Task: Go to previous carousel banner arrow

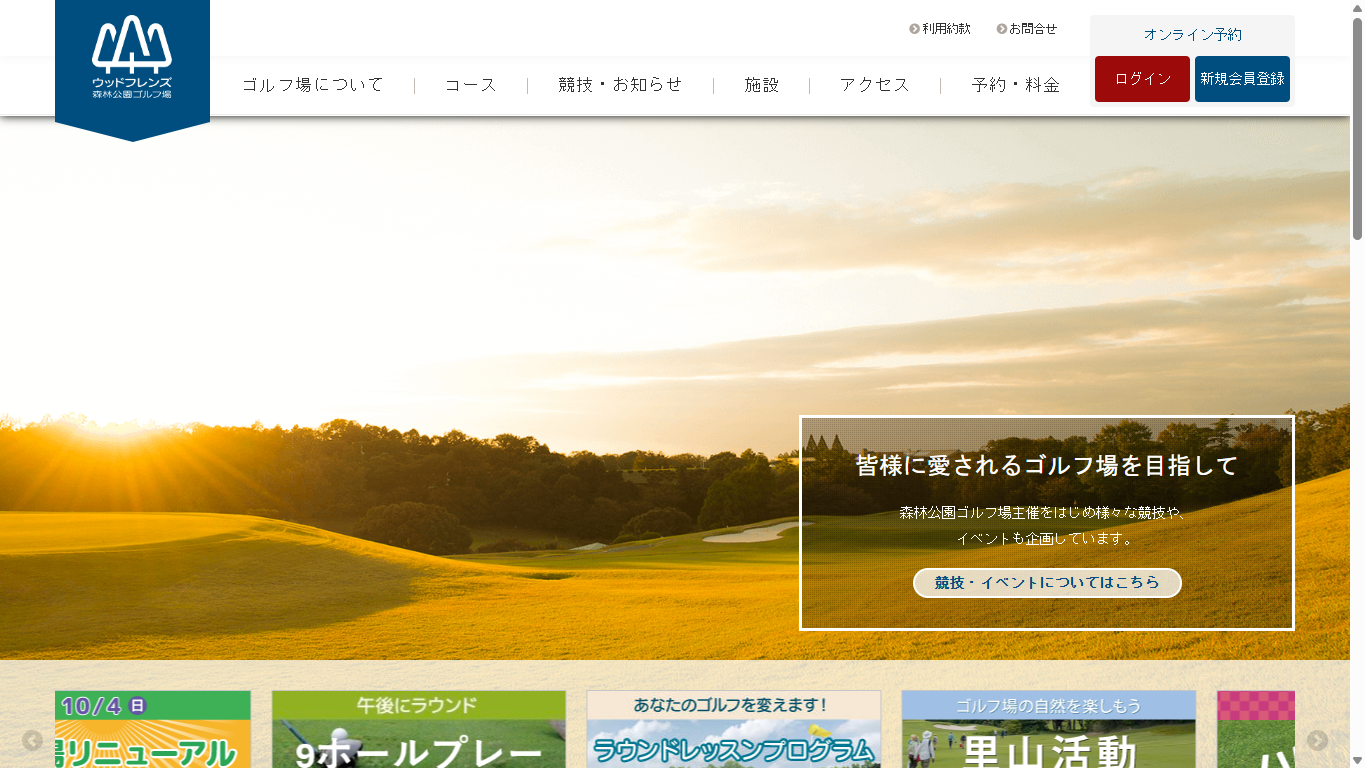Action: pyautogui.click(x=33, y=741)
